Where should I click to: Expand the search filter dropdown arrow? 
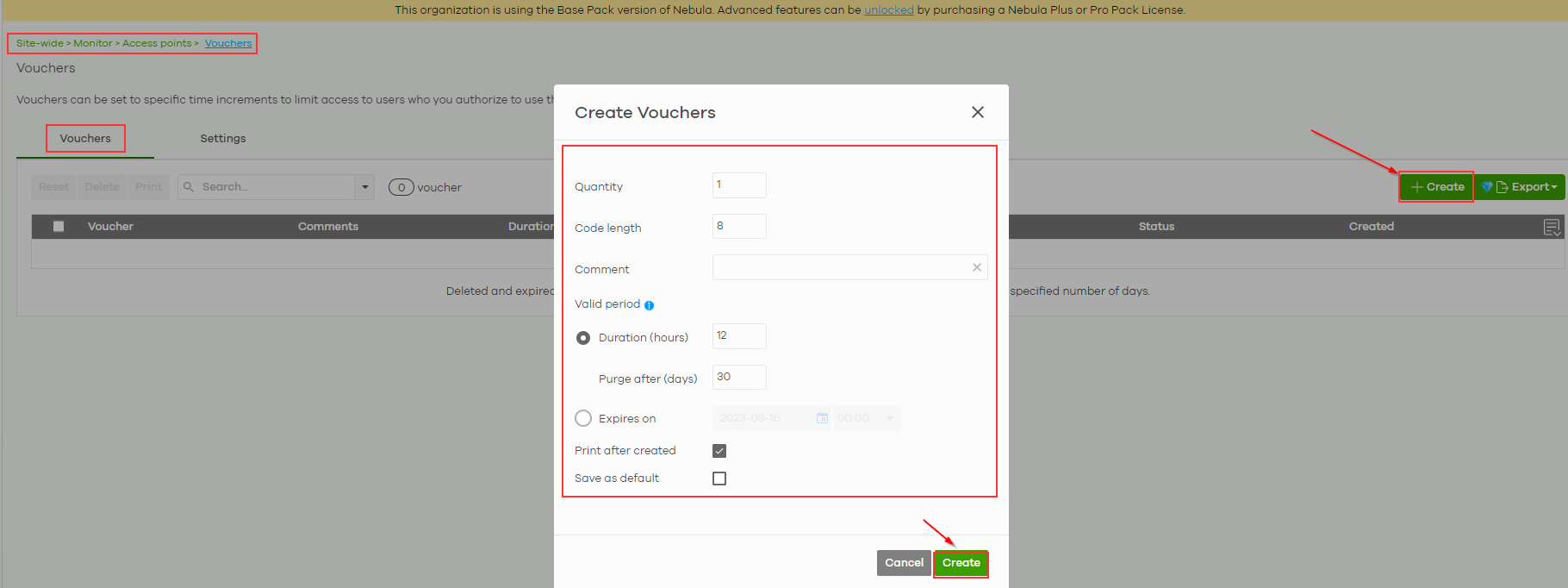point(364,187)
